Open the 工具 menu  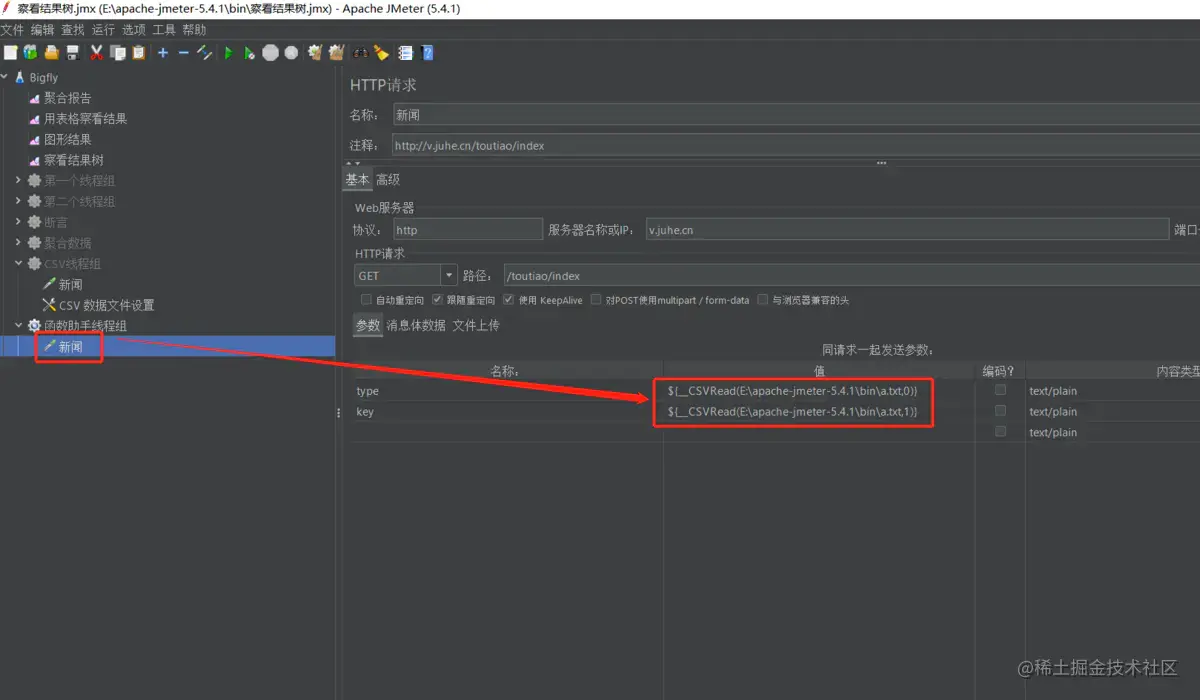point(164,30)
